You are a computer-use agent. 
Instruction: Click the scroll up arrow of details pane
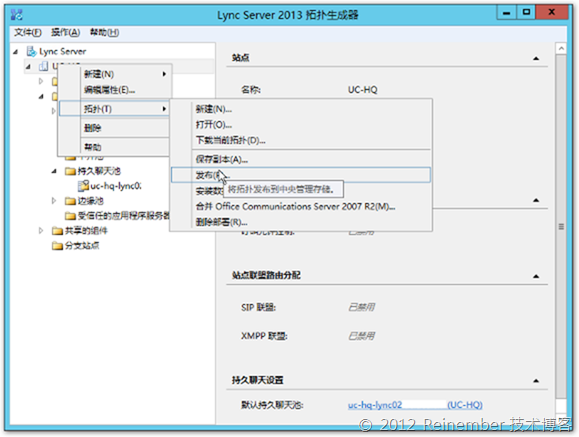561,48
